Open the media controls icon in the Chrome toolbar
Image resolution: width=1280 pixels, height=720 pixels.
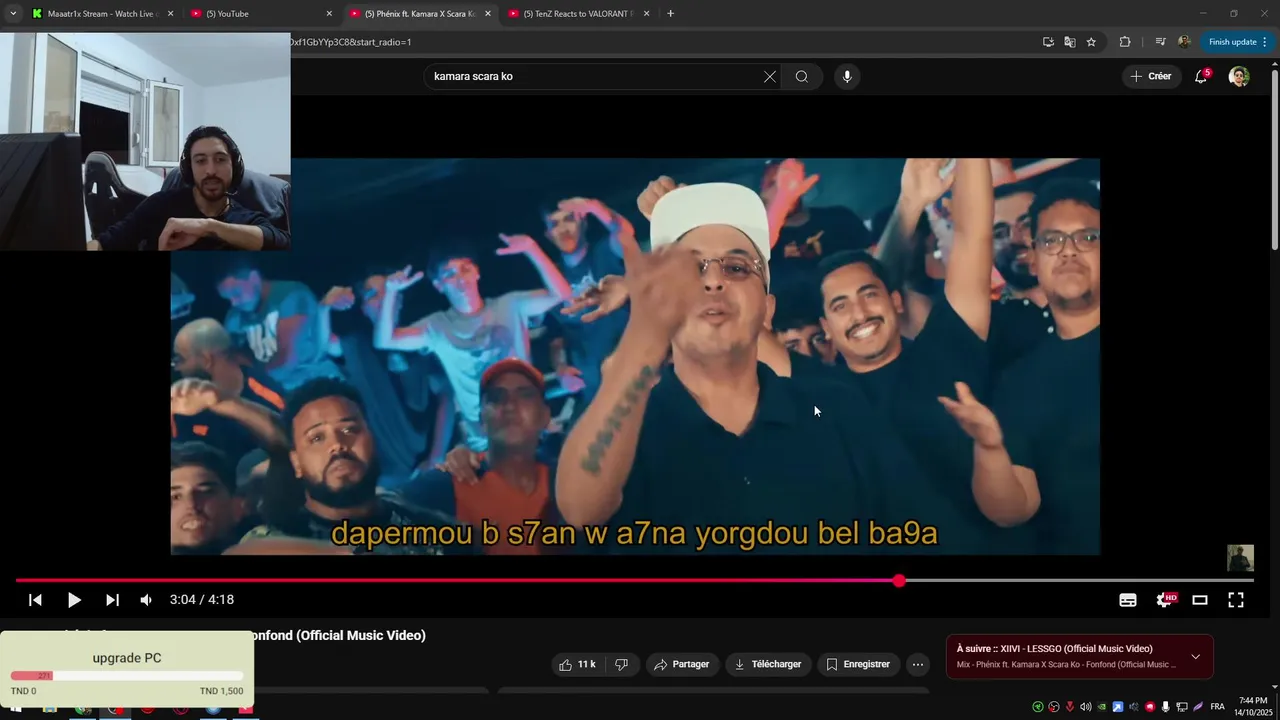click(1160, 42)
